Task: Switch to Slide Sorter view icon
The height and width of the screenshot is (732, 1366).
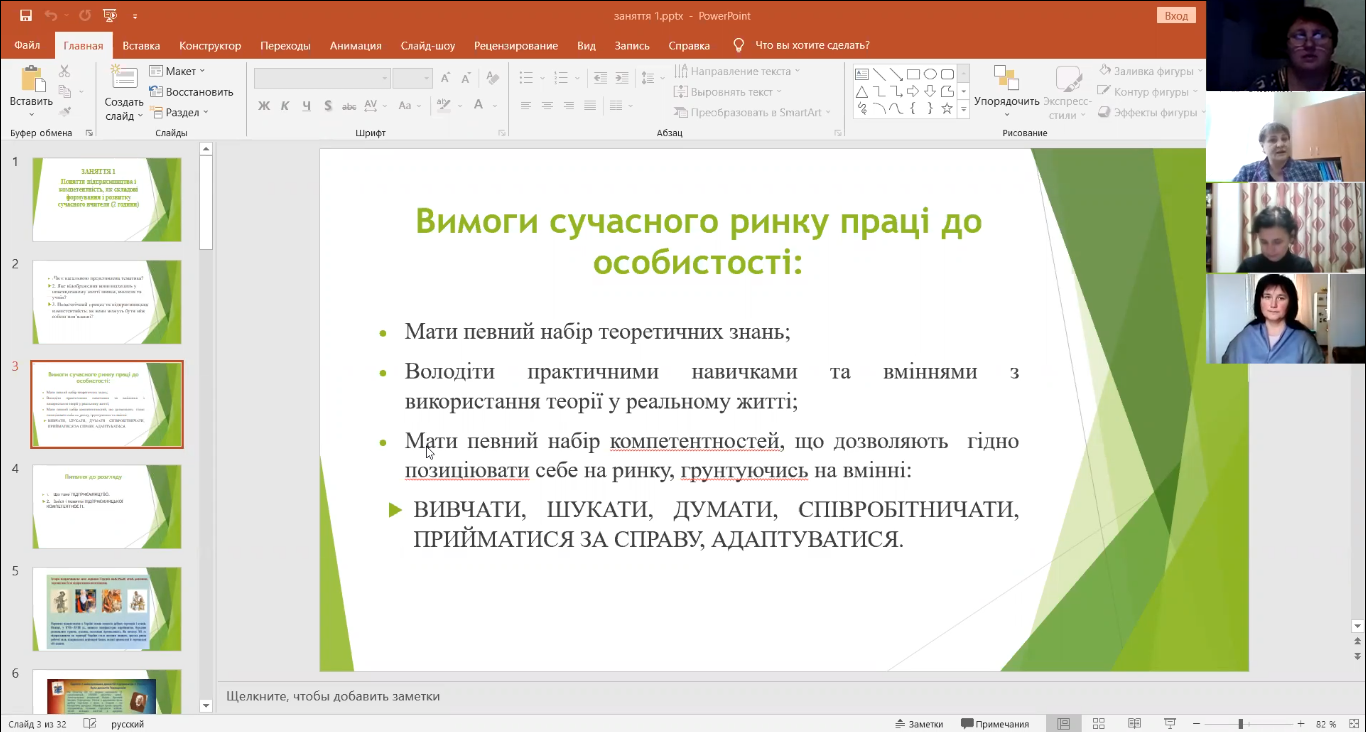Action: (x=1099, y=724)
